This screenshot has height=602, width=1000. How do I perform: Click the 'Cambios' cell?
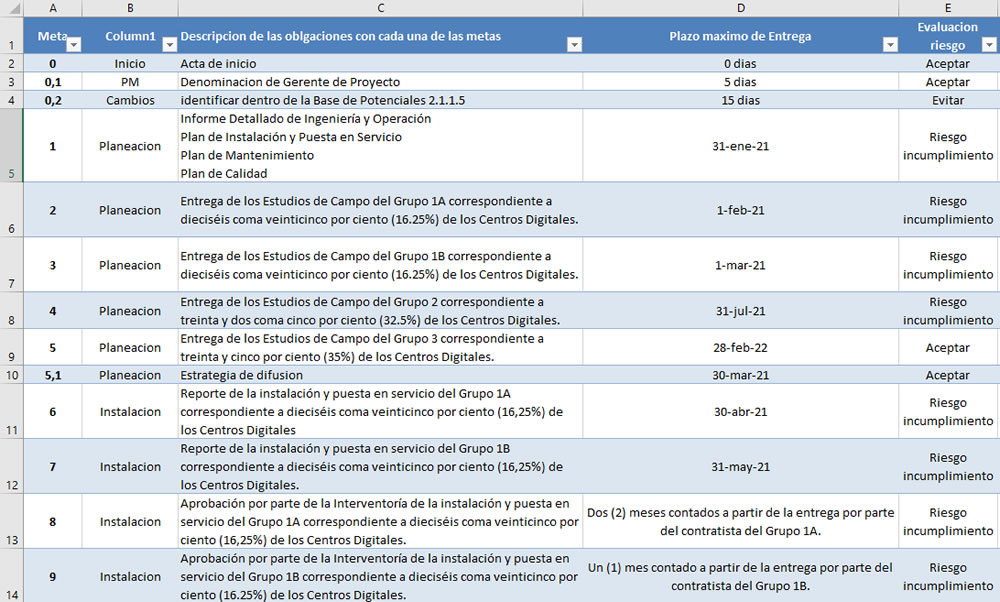pyautogui.click(x=130, y=100)
